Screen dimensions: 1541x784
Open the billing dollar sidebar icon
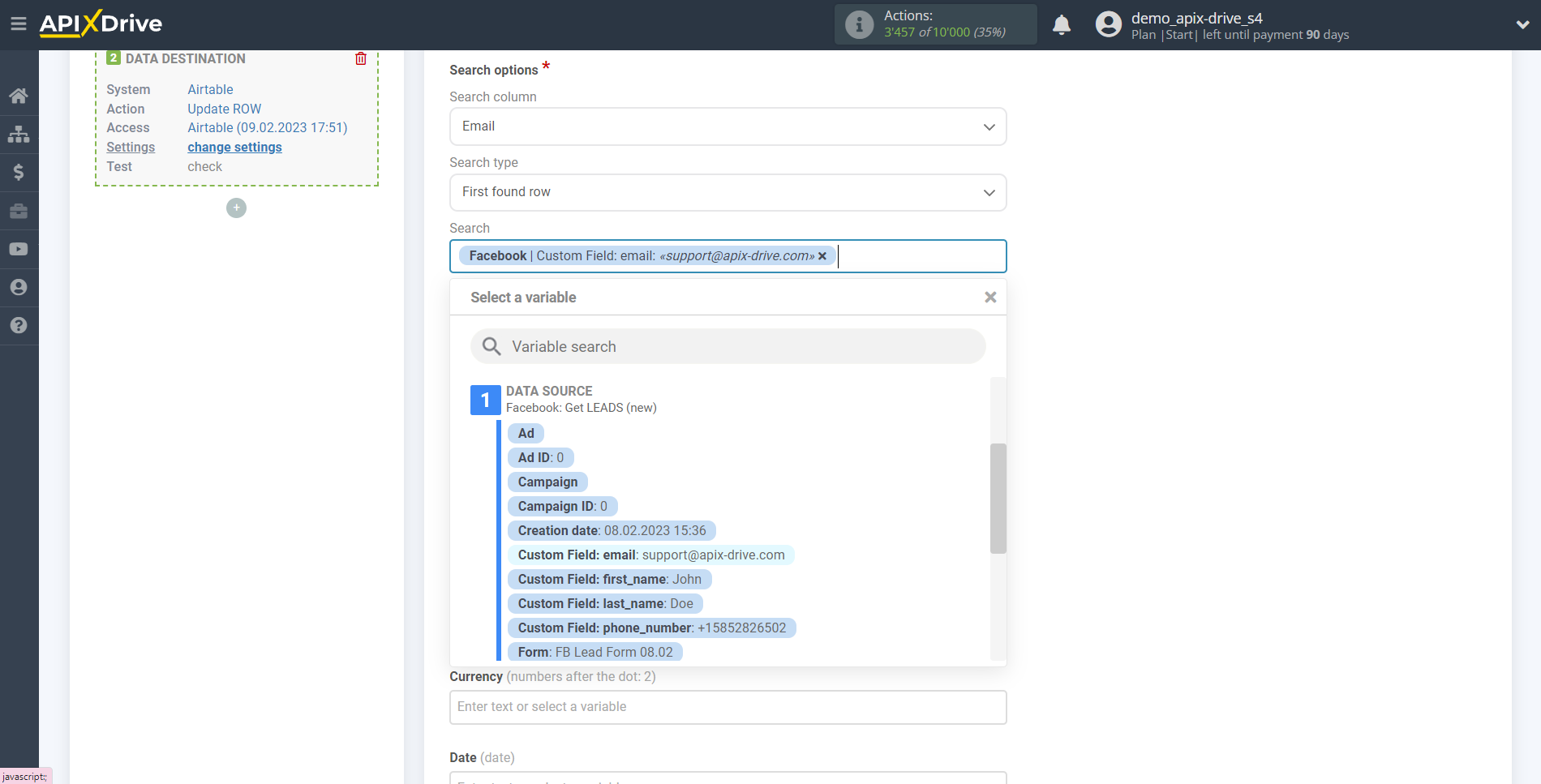(19, 172)
